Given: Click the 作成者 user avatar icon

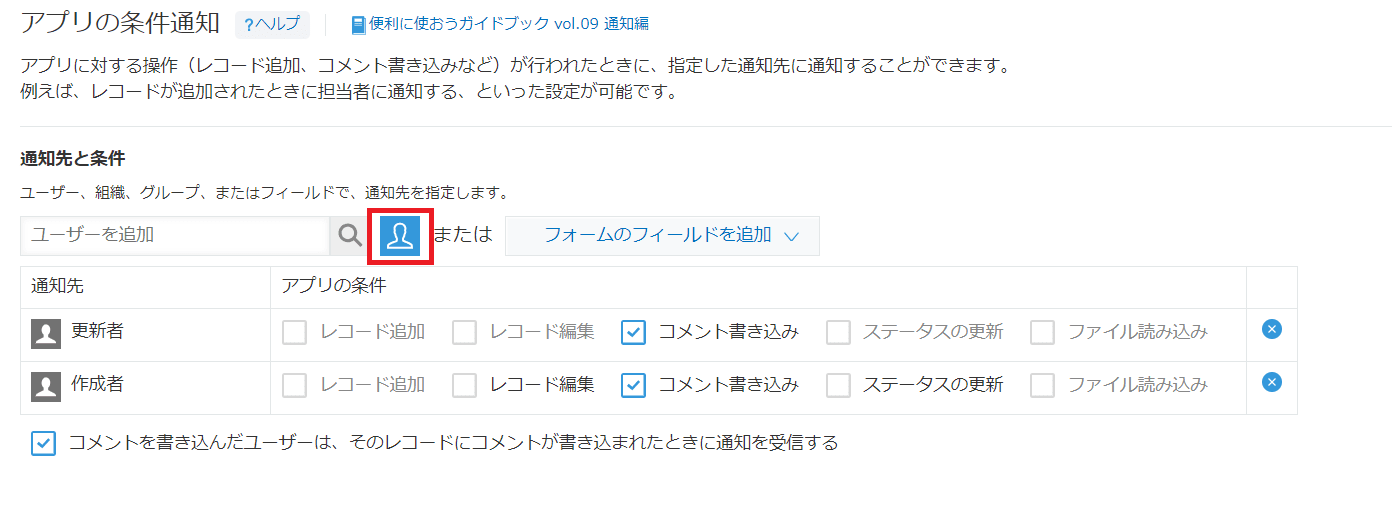Looking at the screenshot, I should [46, 386].
